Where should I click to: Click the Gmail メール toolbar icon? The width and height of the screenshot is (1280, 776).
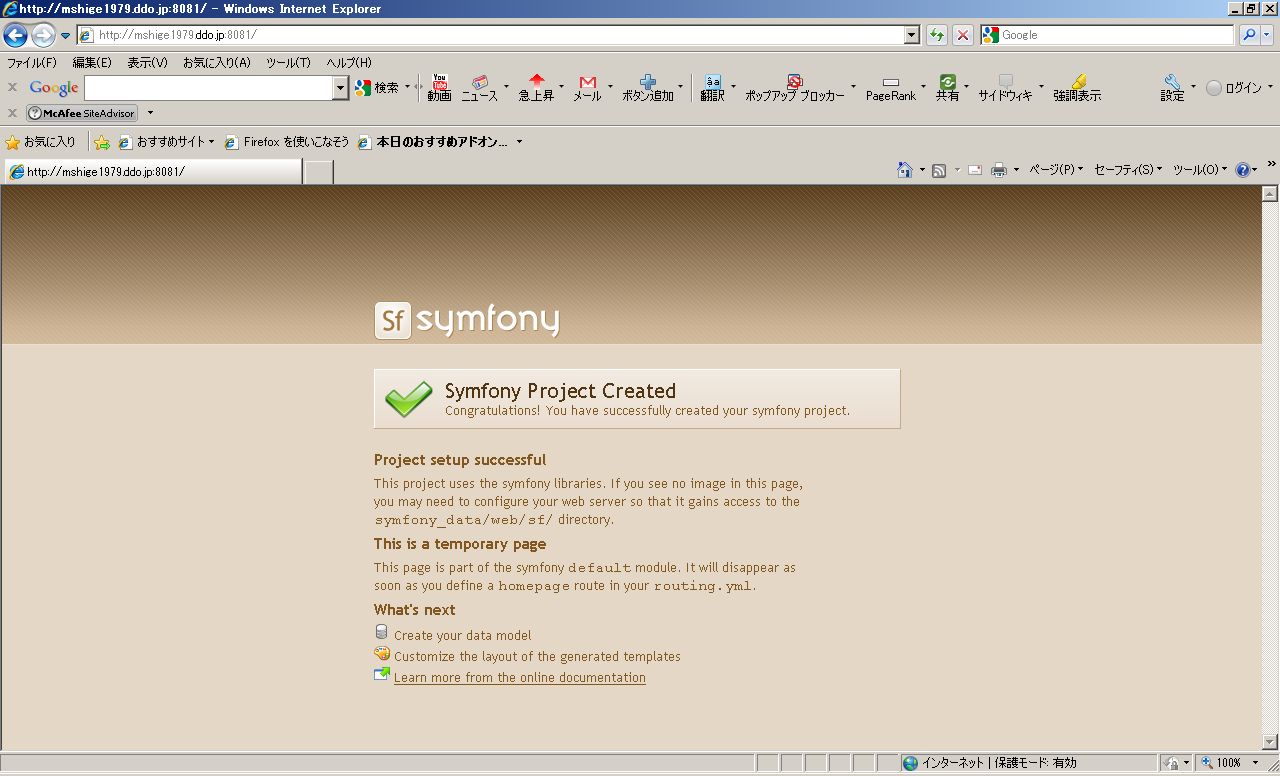587,88
